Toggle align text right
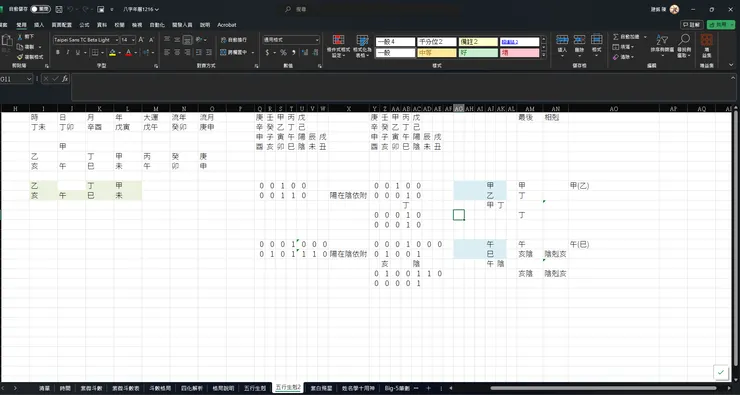The height and width of the screenshot is (395, 740). coord(187,52)
